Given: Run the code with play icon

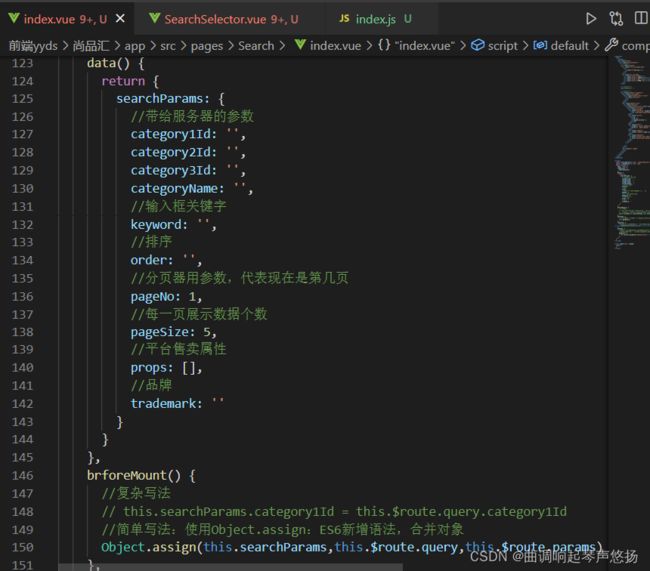Looking at the screenshot, I should point(591,19).
